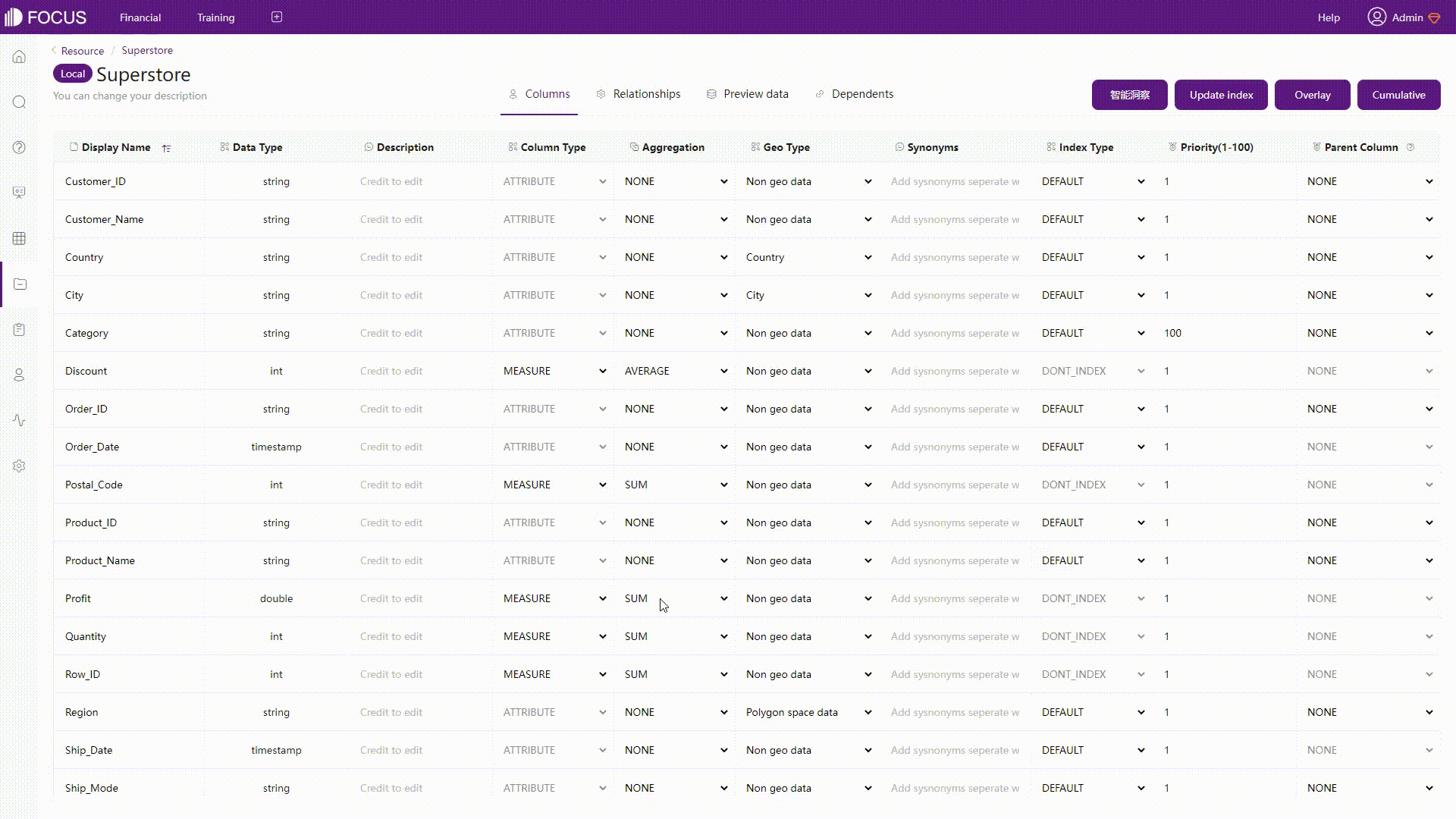Click the grid/table icon in sidebar
Image resolution: width=1456 pixels, height=819 pixels.
pyautogui.click(x=19, y=238)
